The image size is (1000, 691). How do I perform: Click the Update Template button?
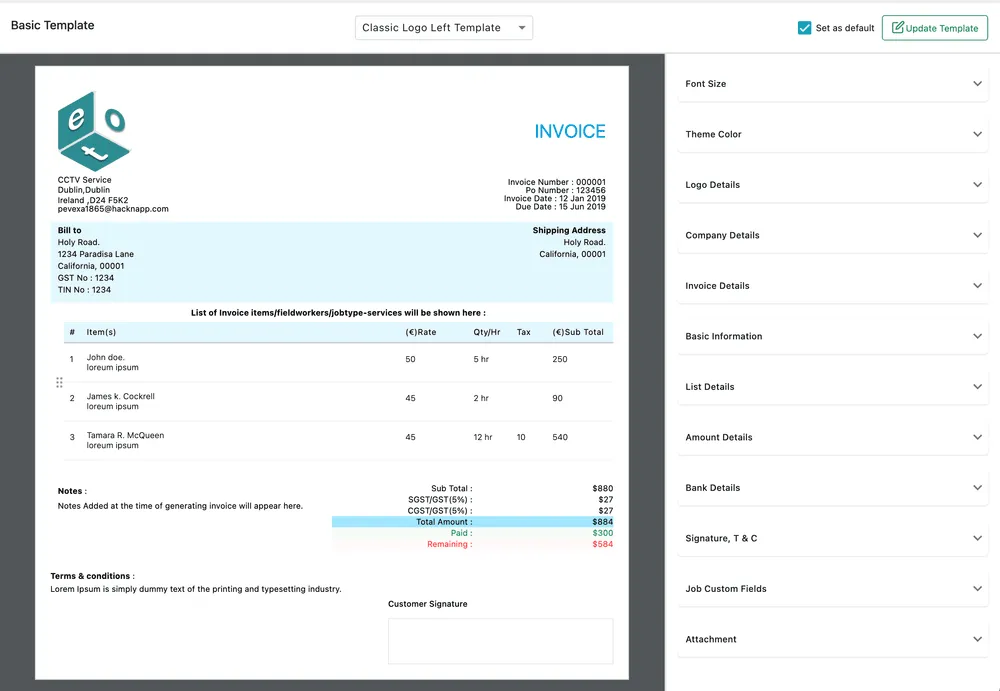[x=935, y=28]
